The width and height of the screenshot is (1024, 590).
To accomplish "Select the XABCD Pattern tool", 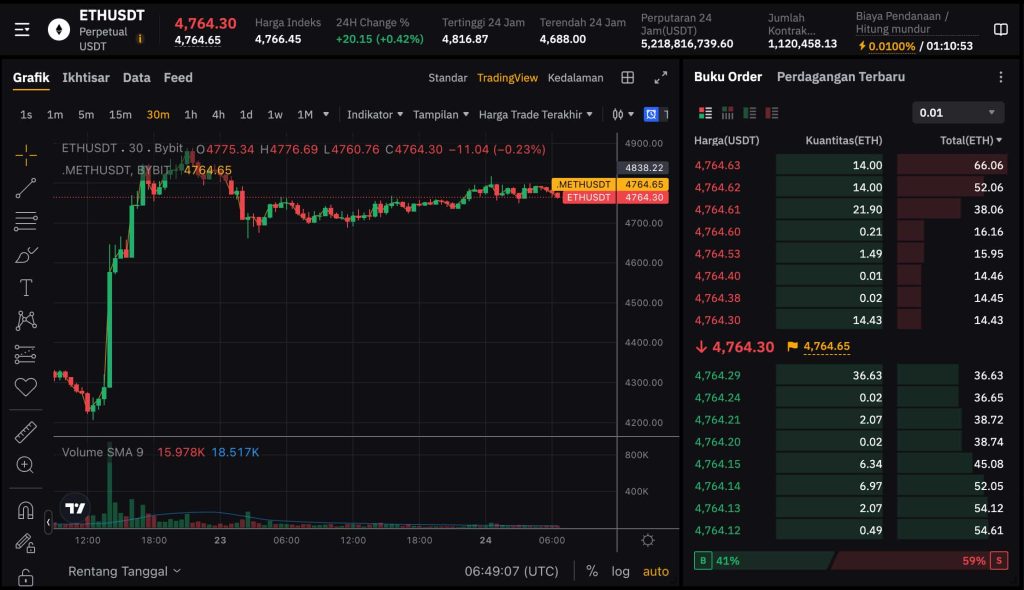I will tap(26, 320).
